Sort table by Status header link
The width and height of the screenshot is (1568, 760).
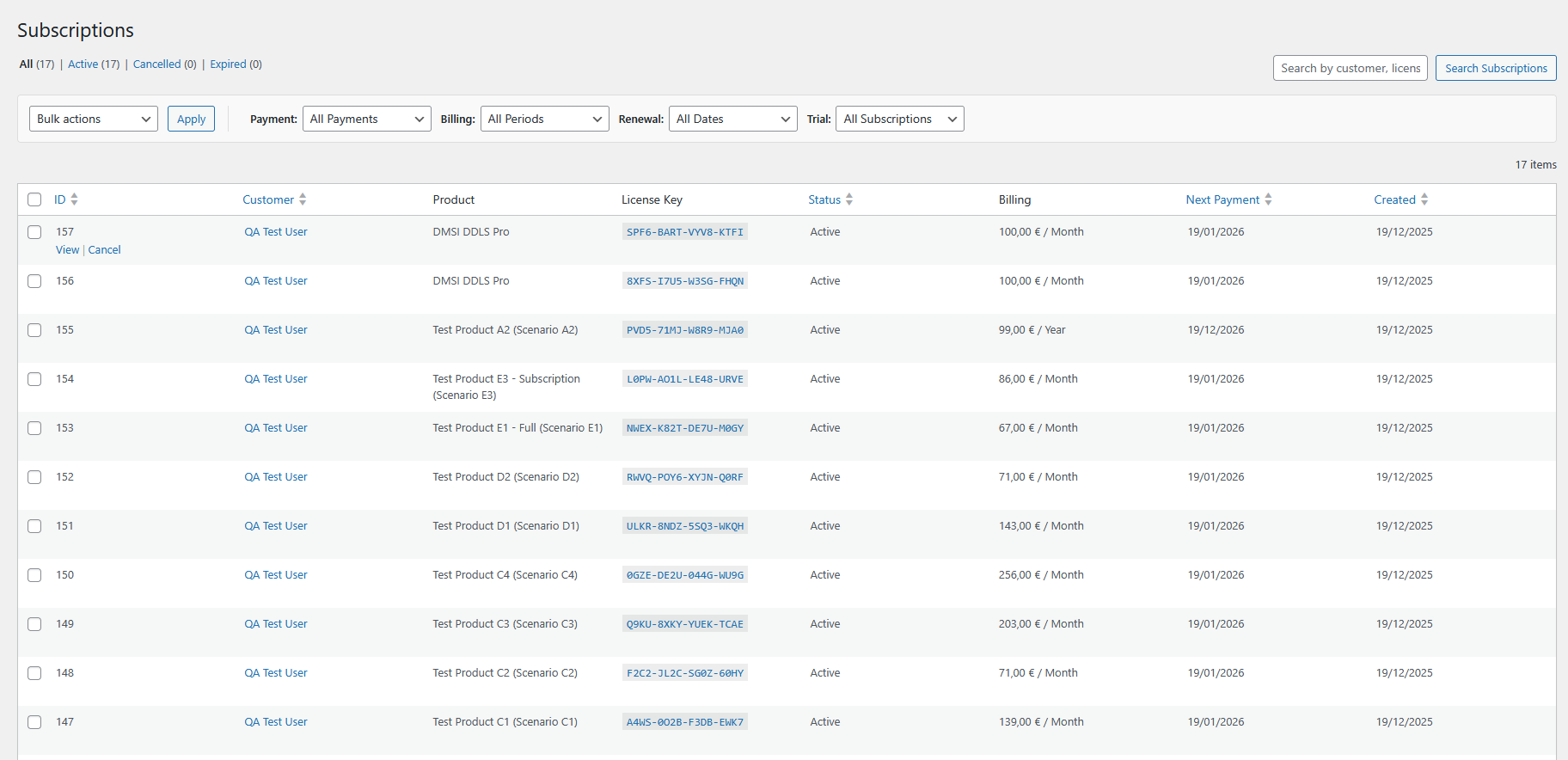coord(824,199)
